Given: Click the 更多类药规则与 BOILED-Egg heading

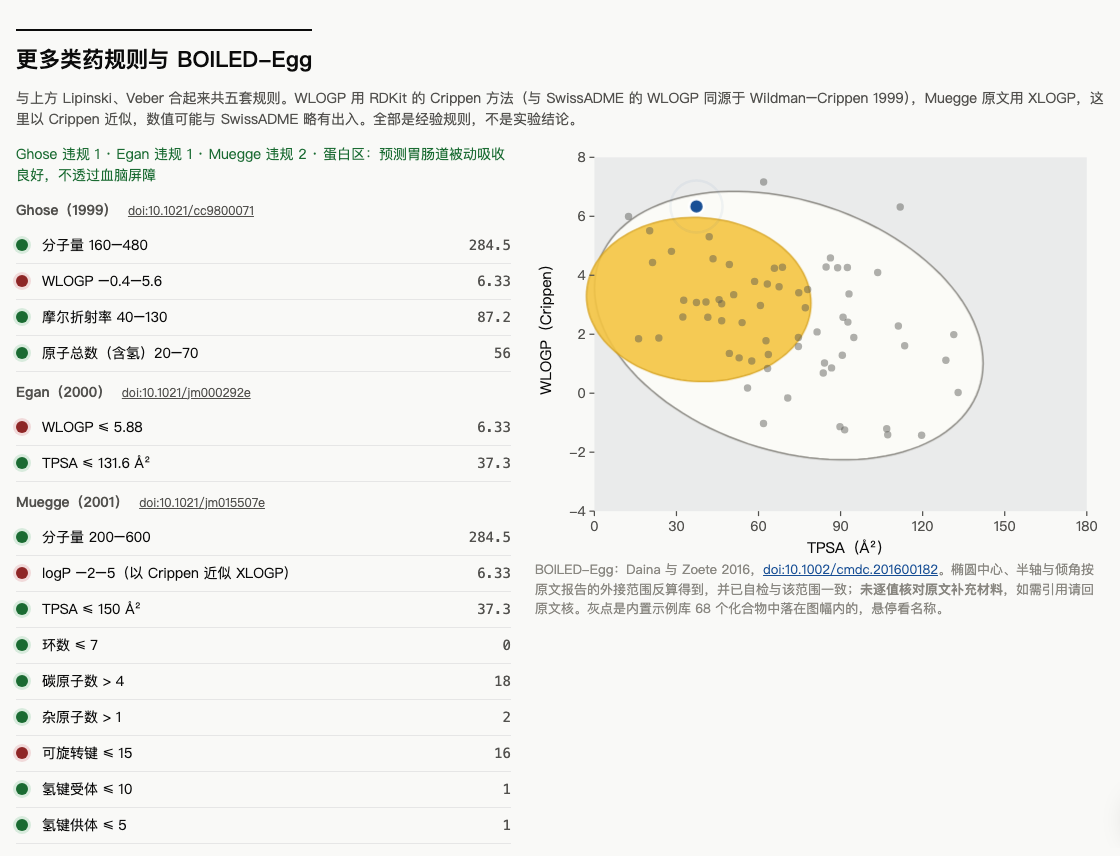Looking at the screenshot, I should 164,59.
